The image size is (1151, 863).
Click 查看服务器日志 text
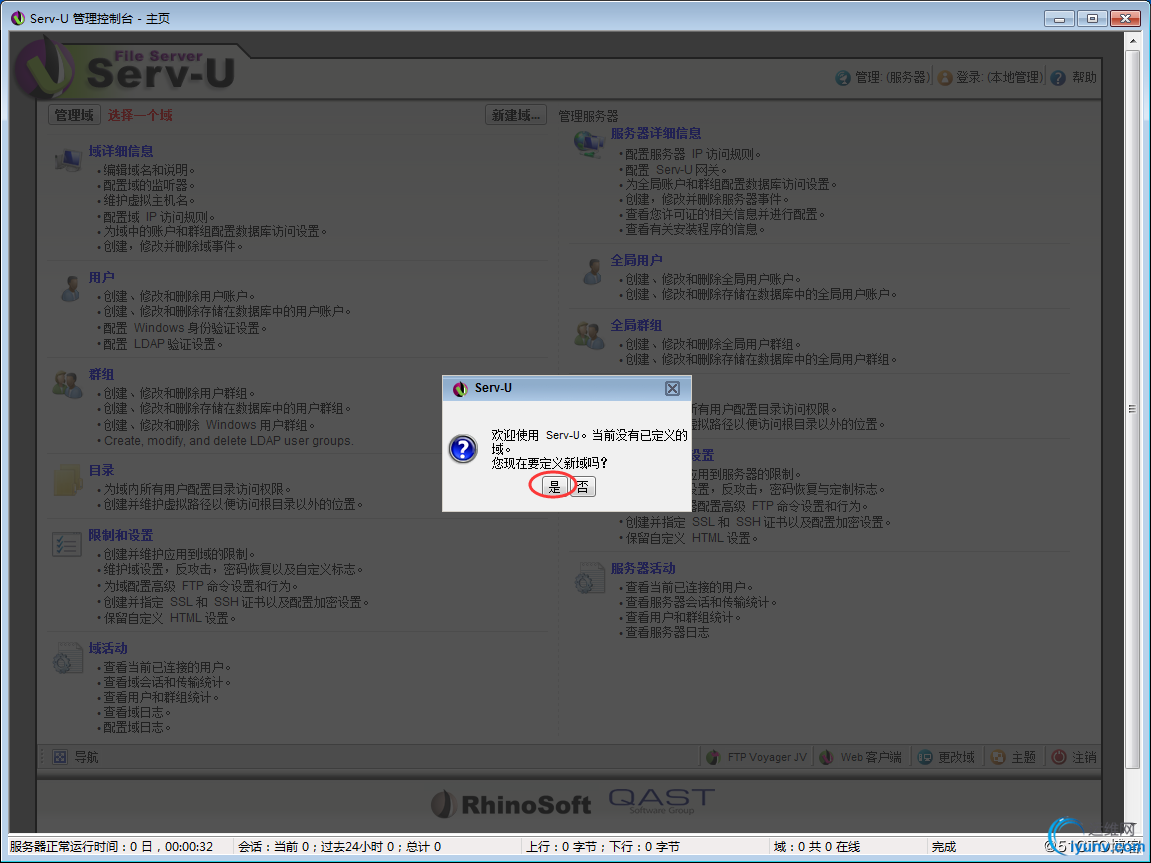click(x=667, y=633)
